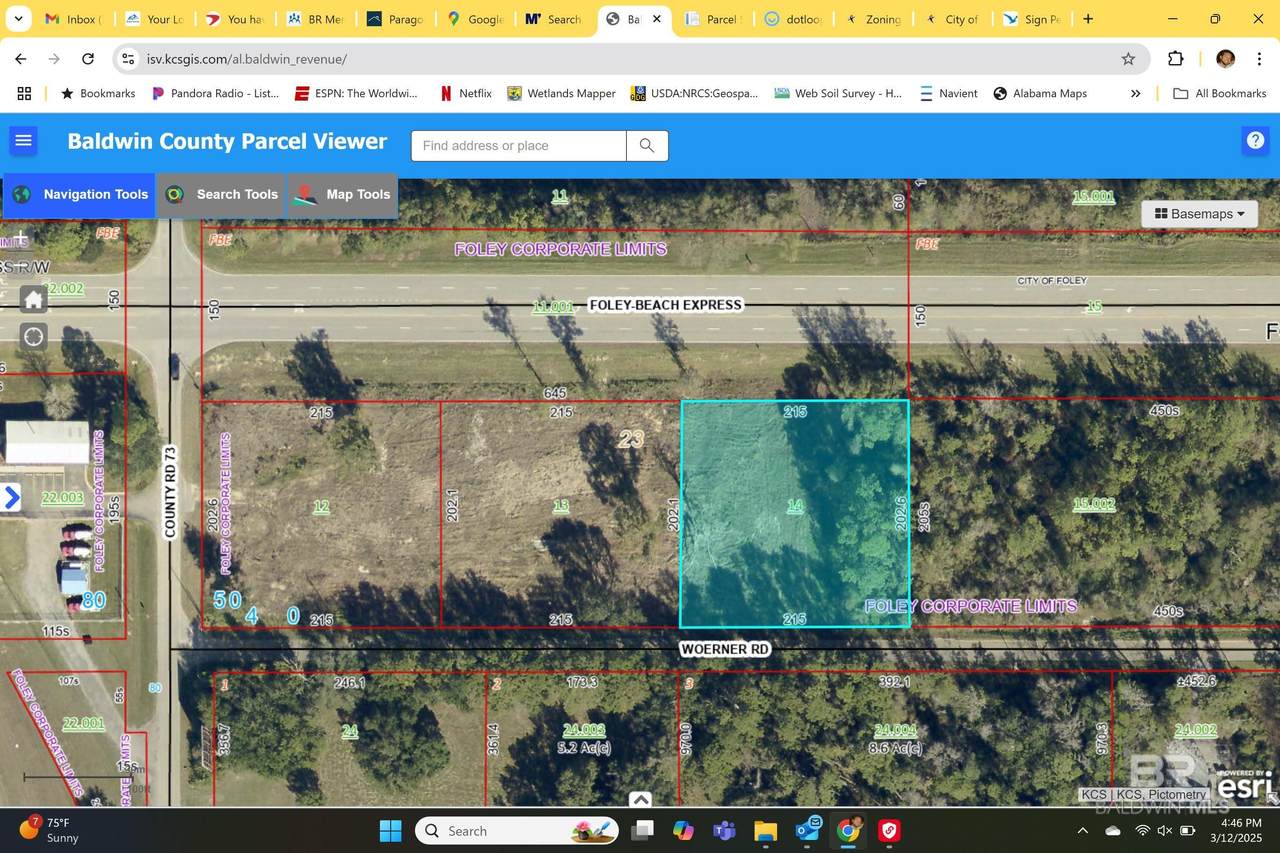Click inside the Find address or place field
The height and width of the screenshot is (853, 1280).
[518, 145]
